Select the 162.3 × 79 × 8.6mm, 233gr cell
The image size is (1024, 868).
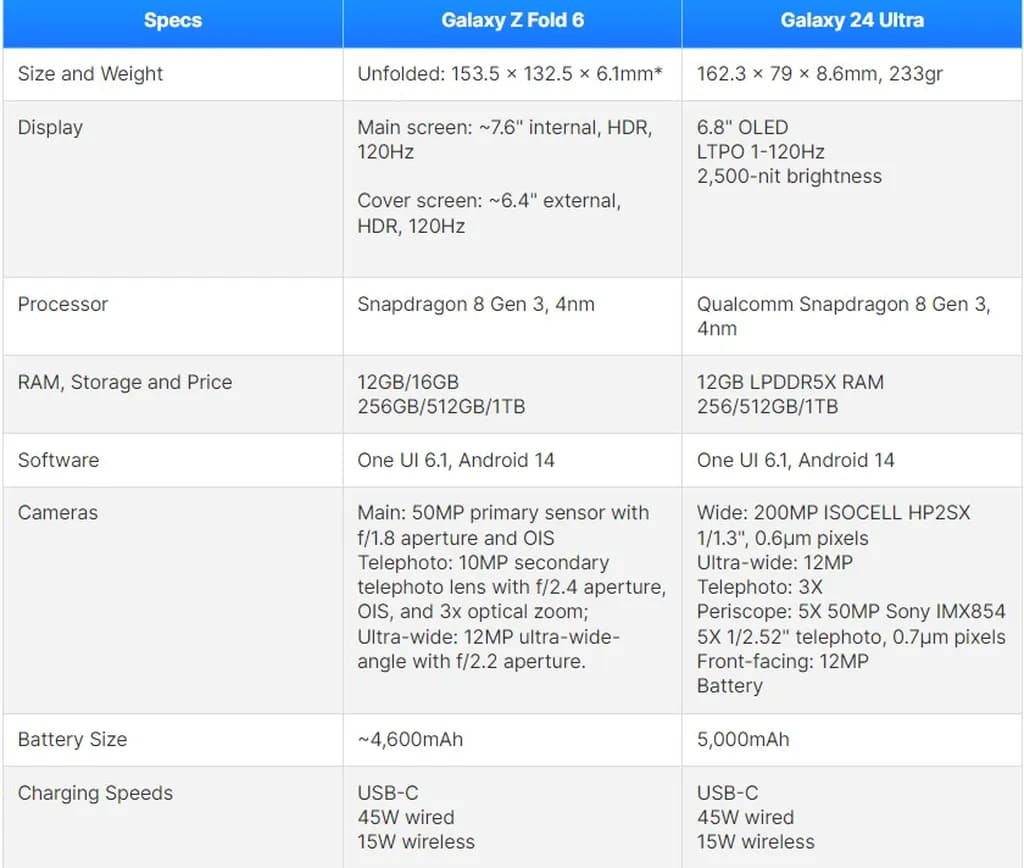pos(820,74)
